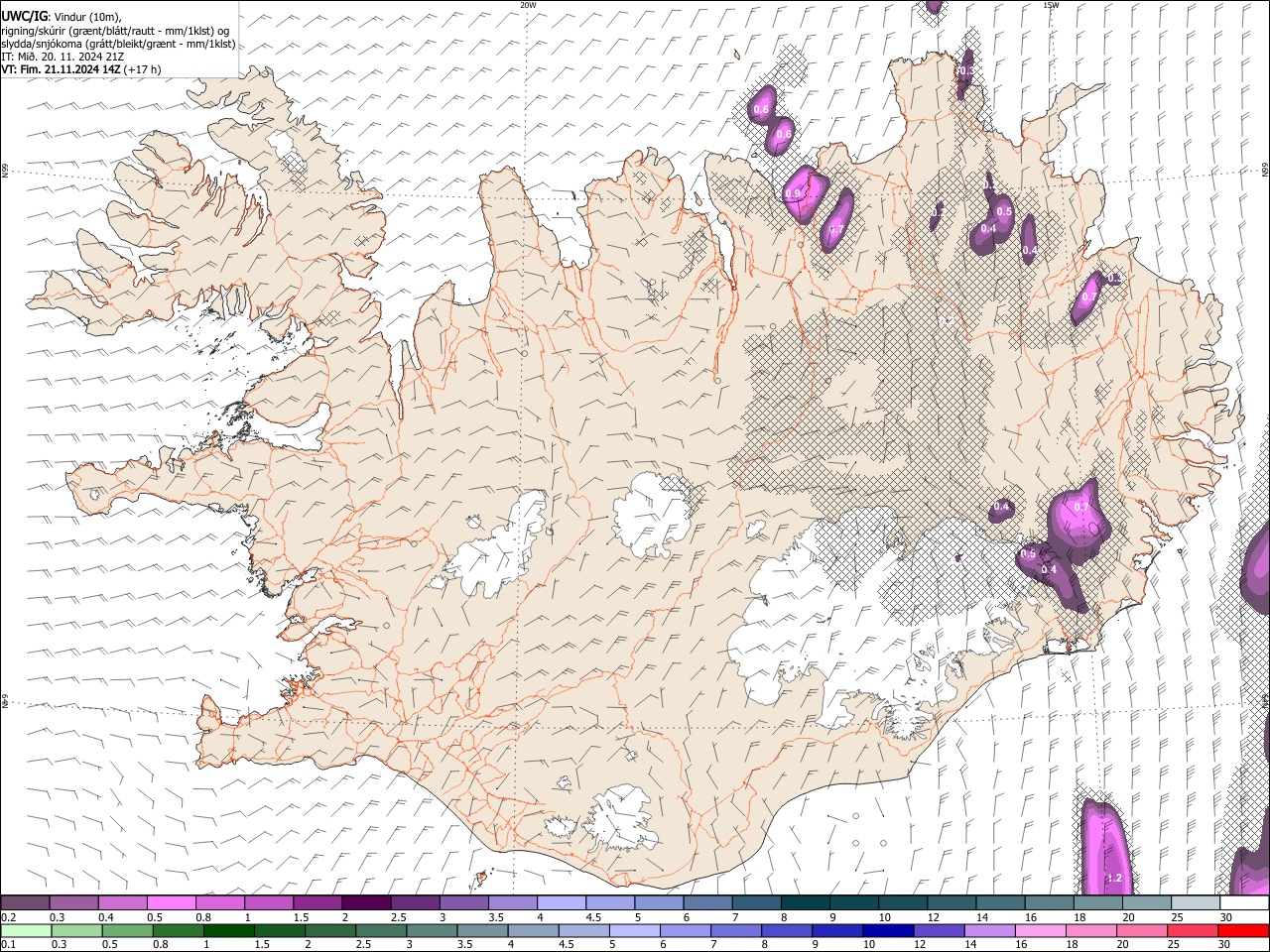1270x952 pixels.
Task: Click the darkest green swatch labelled 1
Action: 228,930
